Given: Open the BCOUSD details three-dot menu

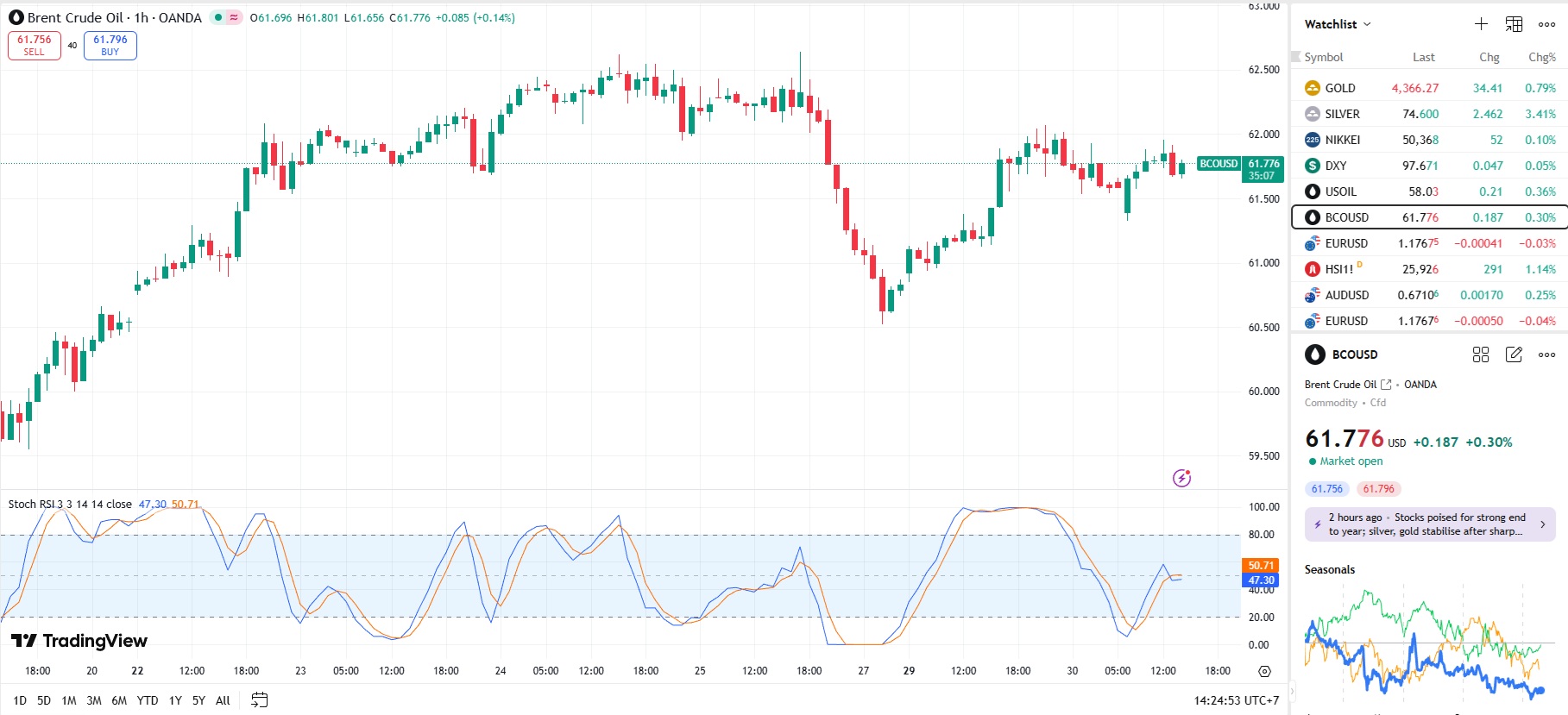Looking at the screenshot, I should point(1546,354).
